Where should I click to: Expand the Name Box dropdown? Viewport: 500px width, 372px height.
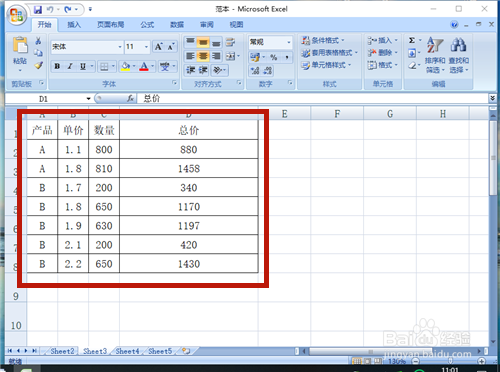[x=88, y=99]
